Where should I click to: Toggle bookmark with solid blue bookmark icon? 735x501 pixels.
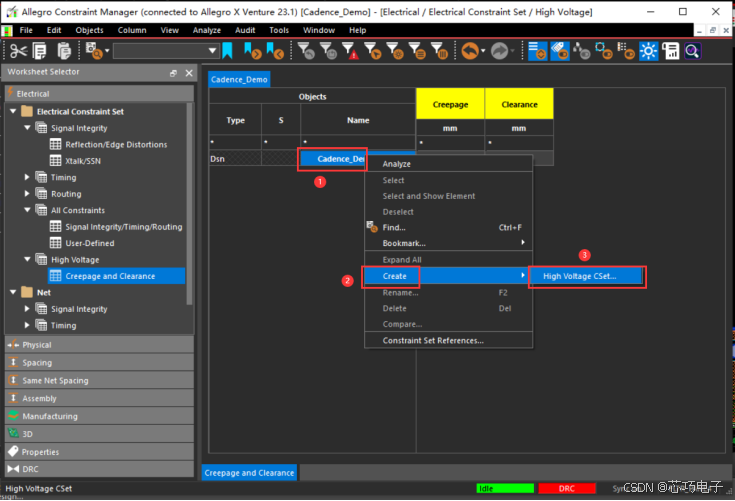pyautogui.click(x=227, y=51)
